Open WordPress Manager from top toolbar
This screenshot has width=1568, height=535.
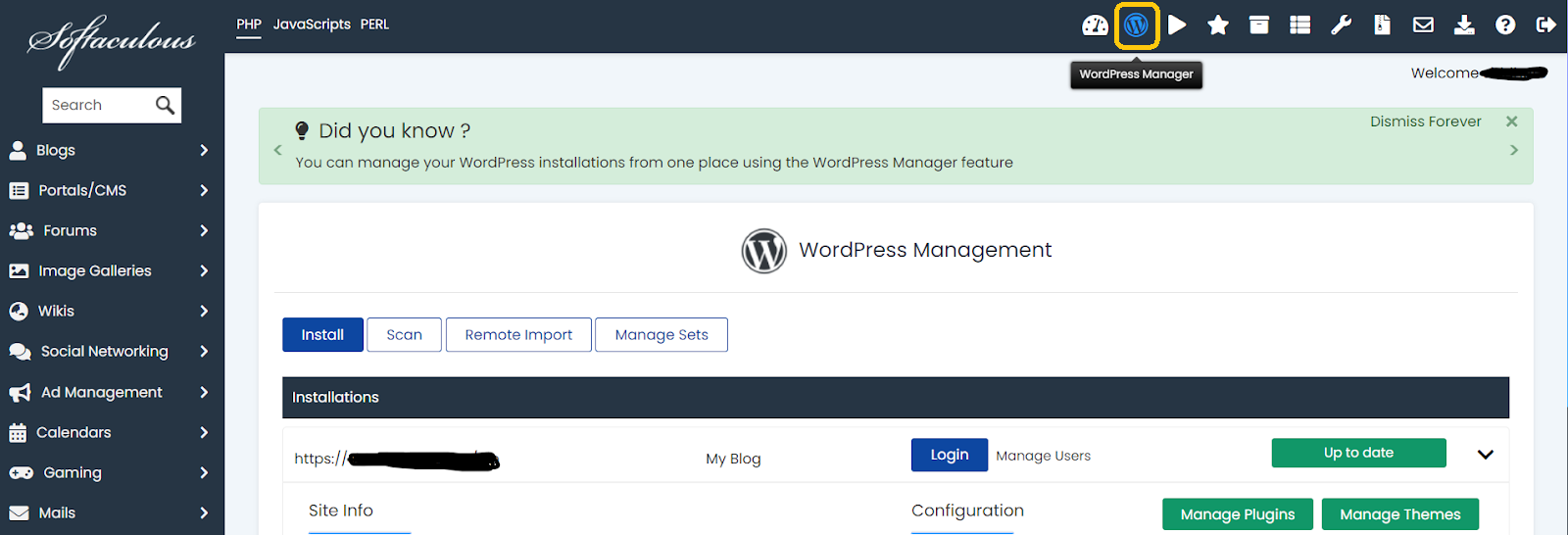(1136, 25)
